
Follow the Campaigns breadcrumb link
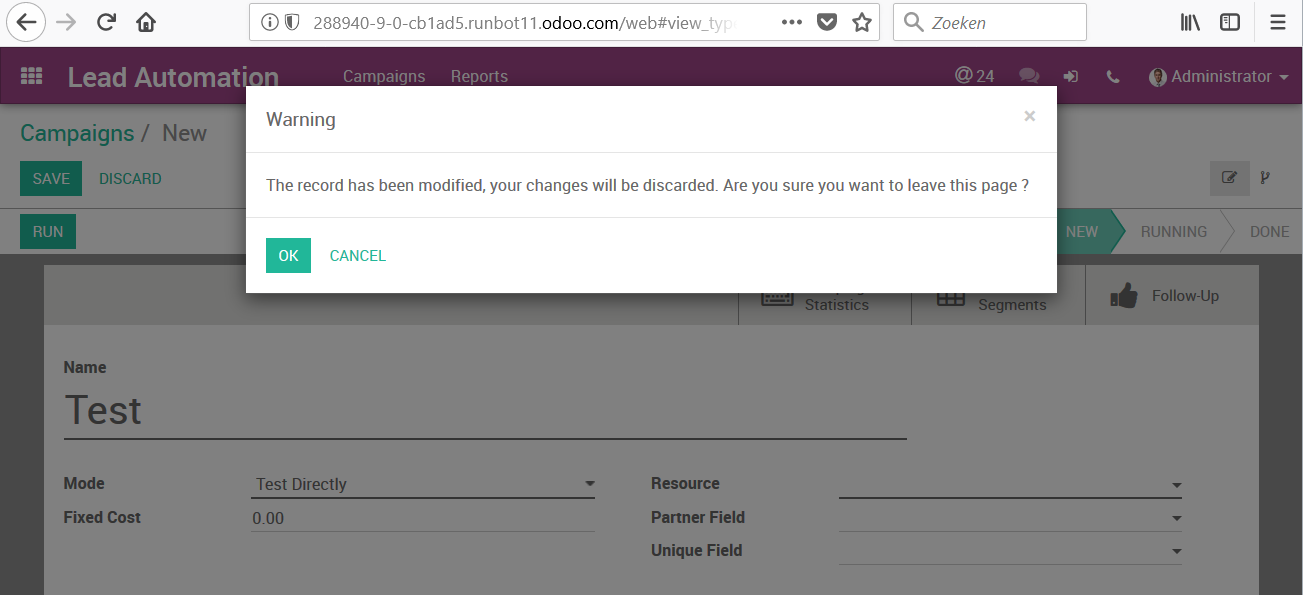[77, 133]
